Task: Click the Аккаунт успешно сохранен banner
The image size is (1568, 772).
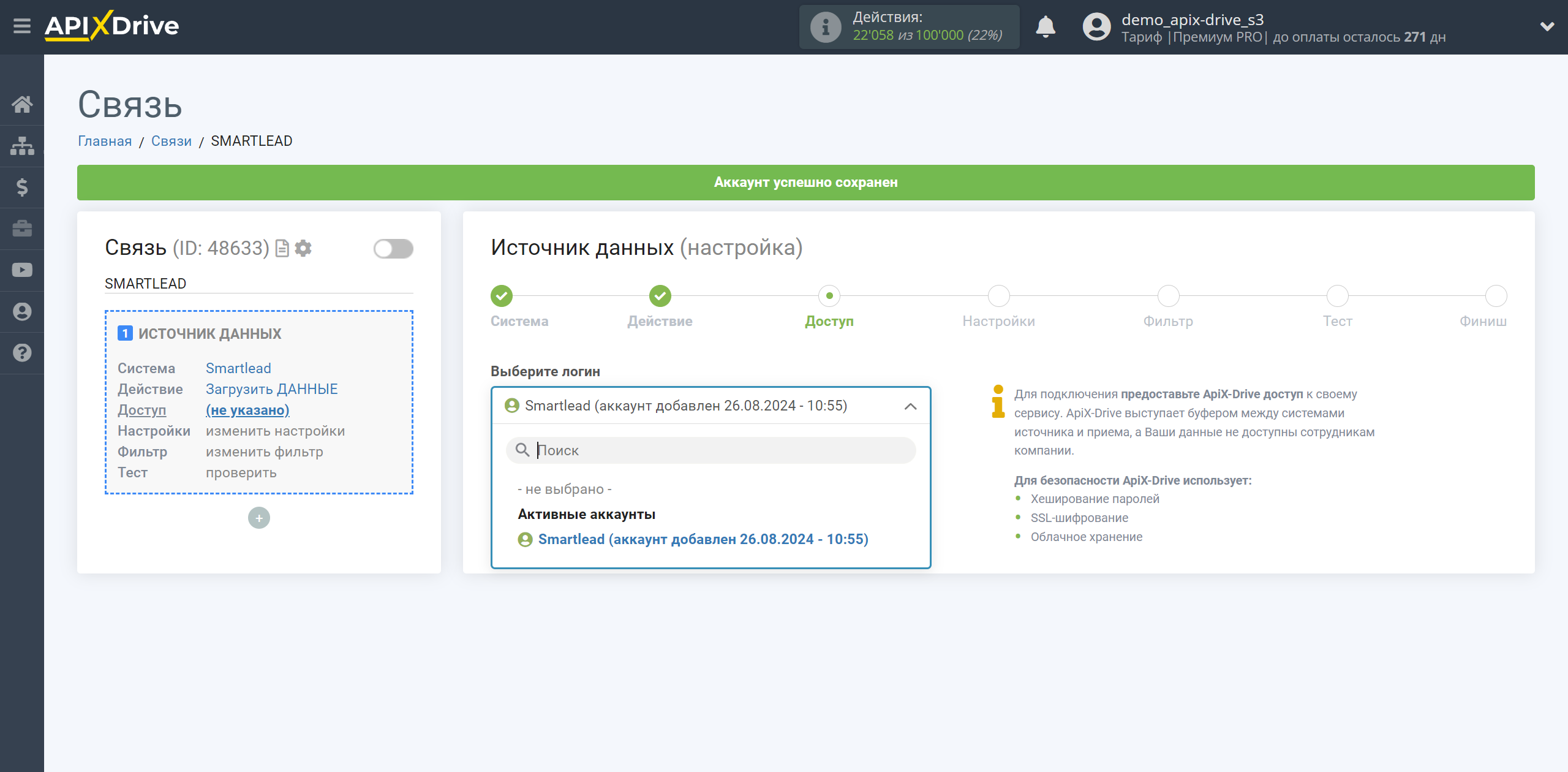Action: click(x=806, y=183)
